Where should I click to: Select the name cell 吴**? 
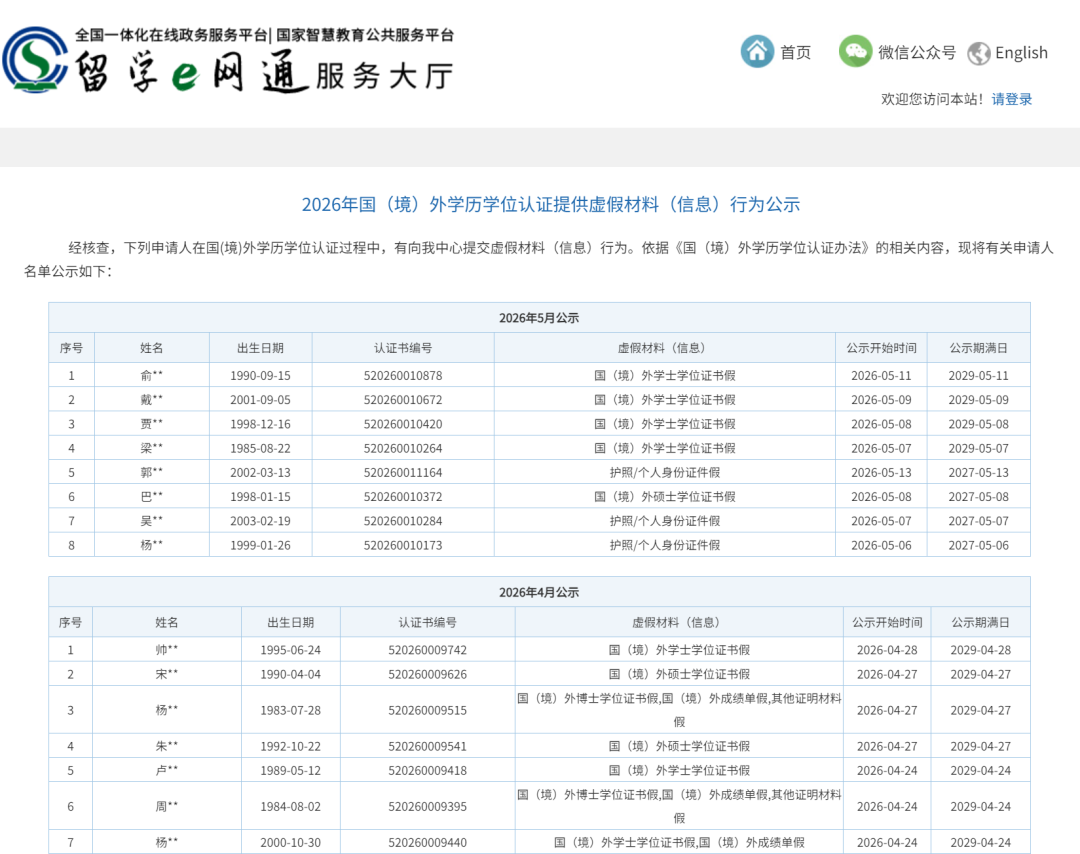tap(152, 521)
